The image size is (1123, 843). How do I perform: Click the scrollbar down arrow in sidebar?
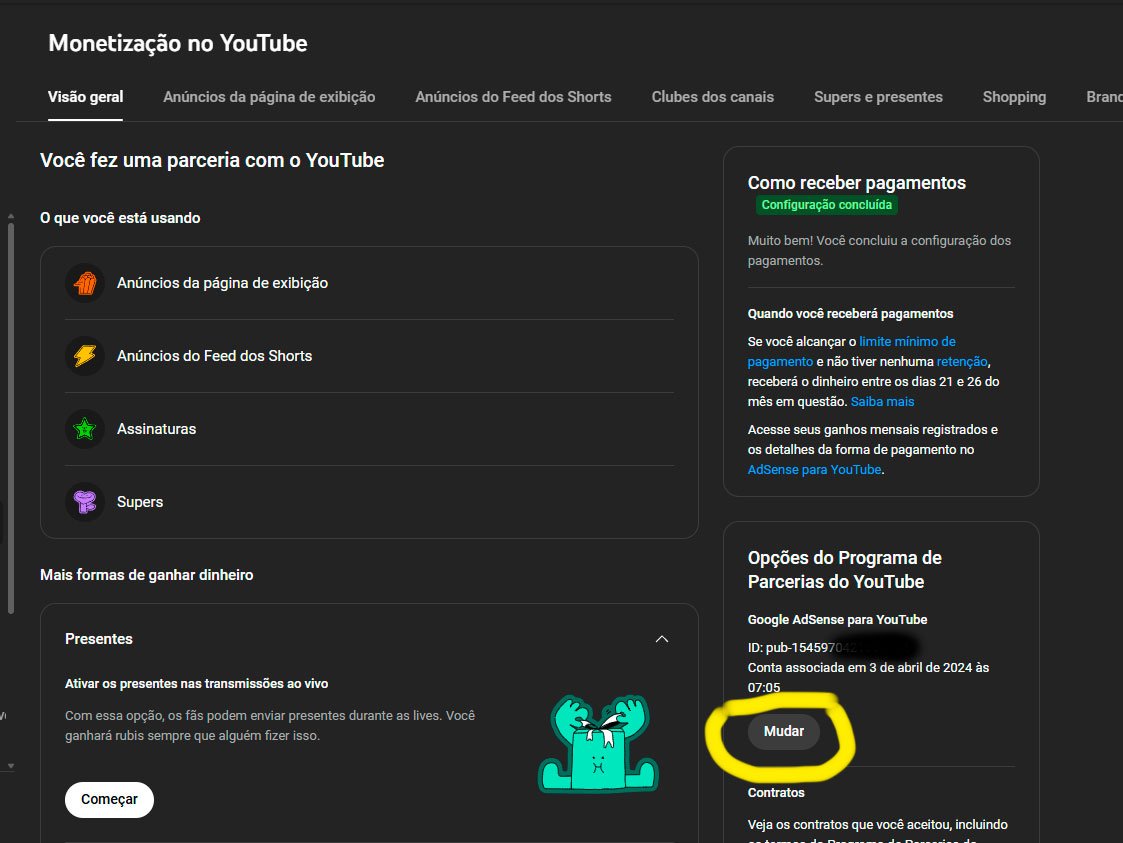[x=11, y=766]
